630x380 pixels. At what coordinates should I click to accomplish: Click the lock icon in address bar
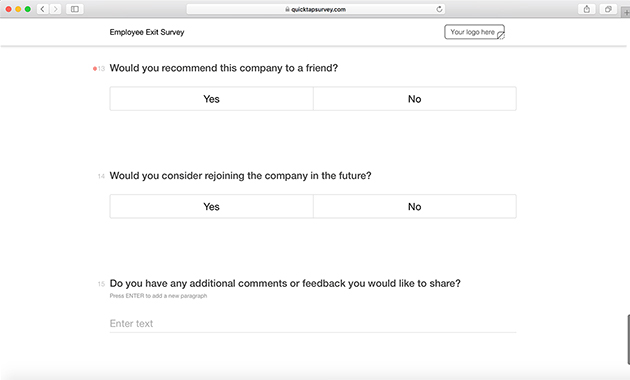point(287,9)
